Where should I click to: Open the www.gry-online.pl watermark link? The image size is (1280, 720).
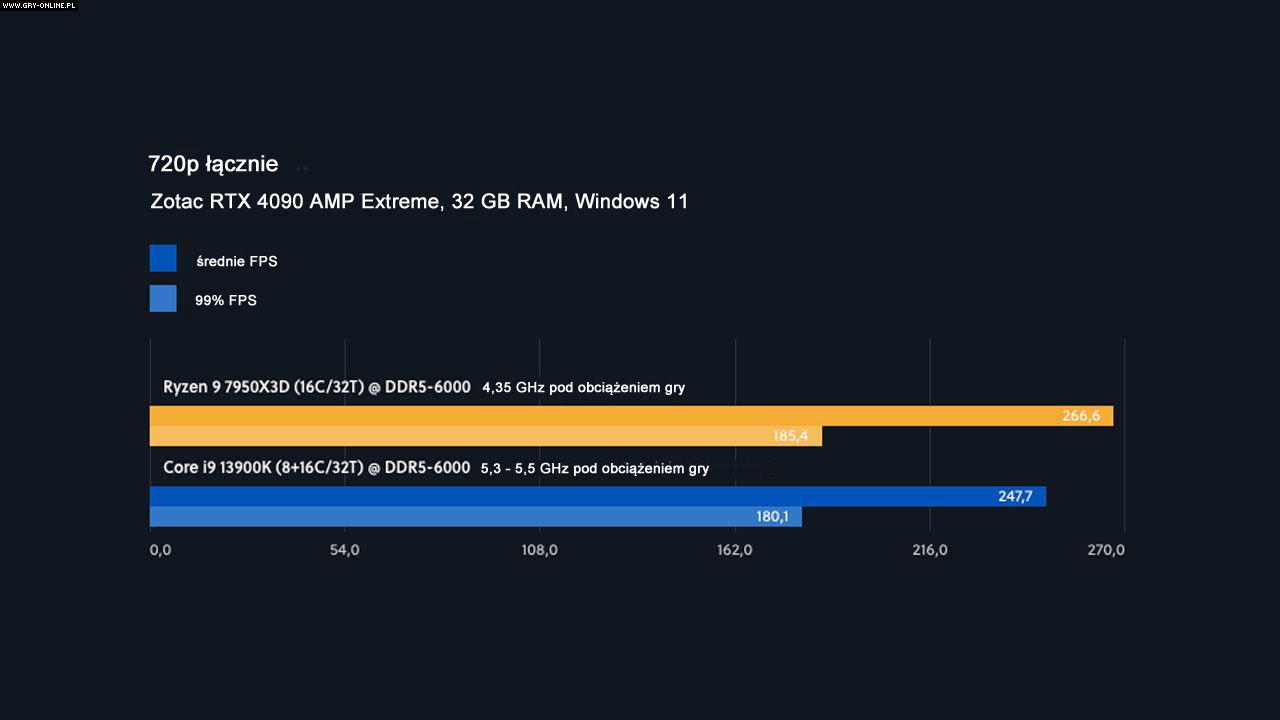[38, 5]
